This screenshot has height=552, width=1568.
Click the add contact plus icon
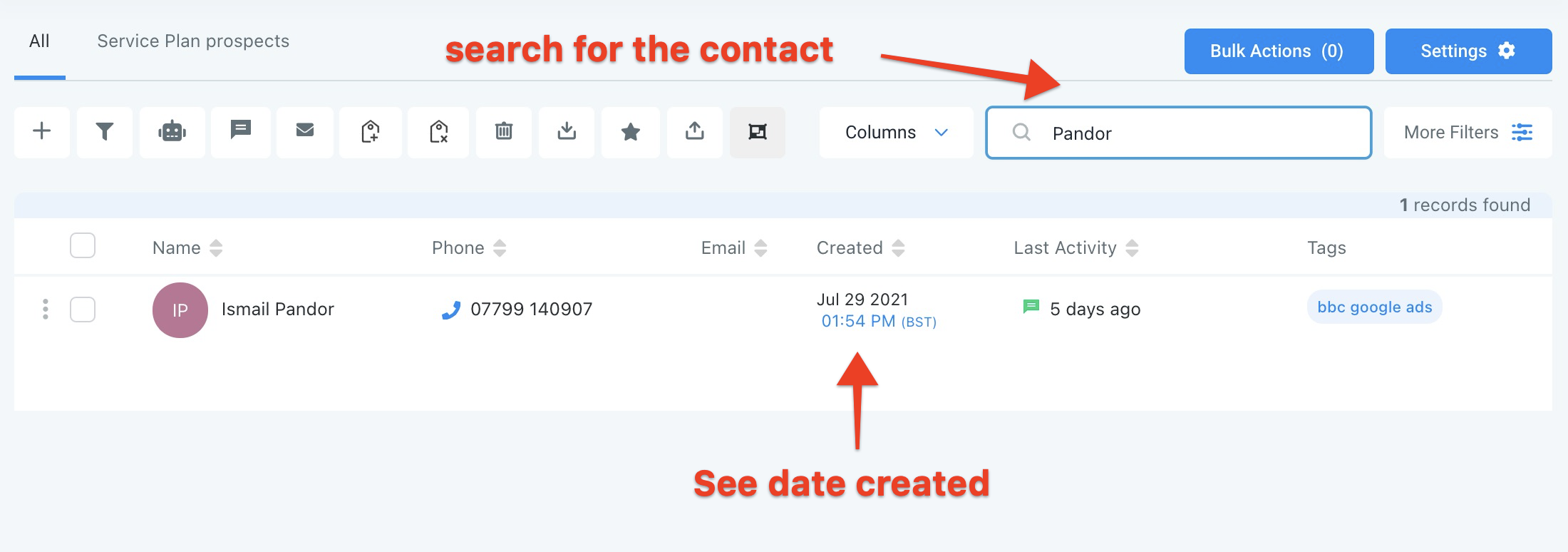[42, 132]
